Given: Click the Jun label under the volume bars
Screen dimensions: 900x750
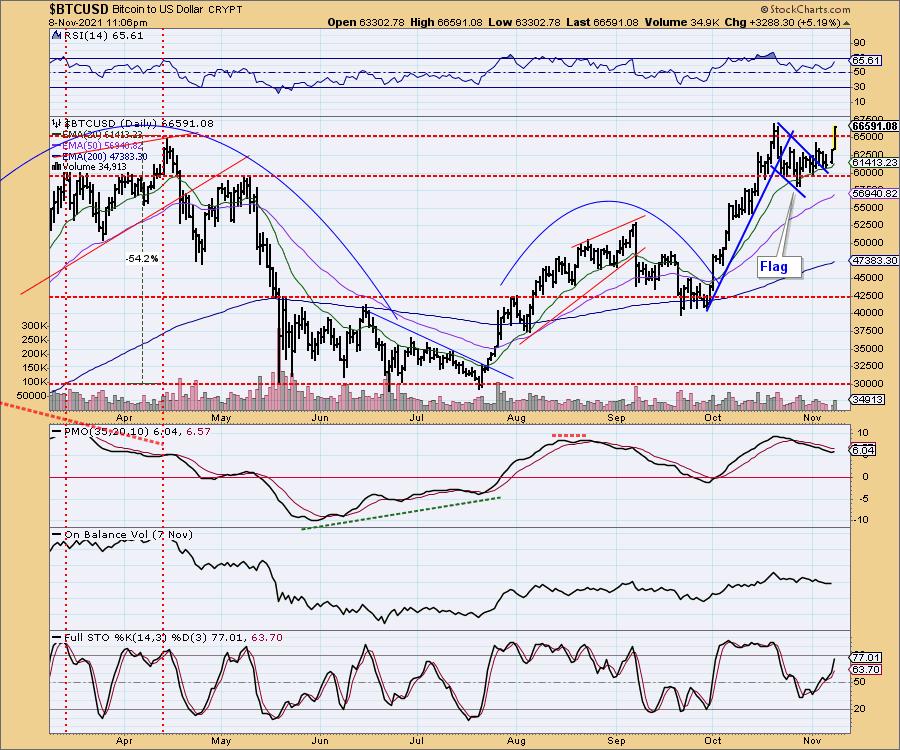Looking at the screenshot, I should tap(320, 417).
